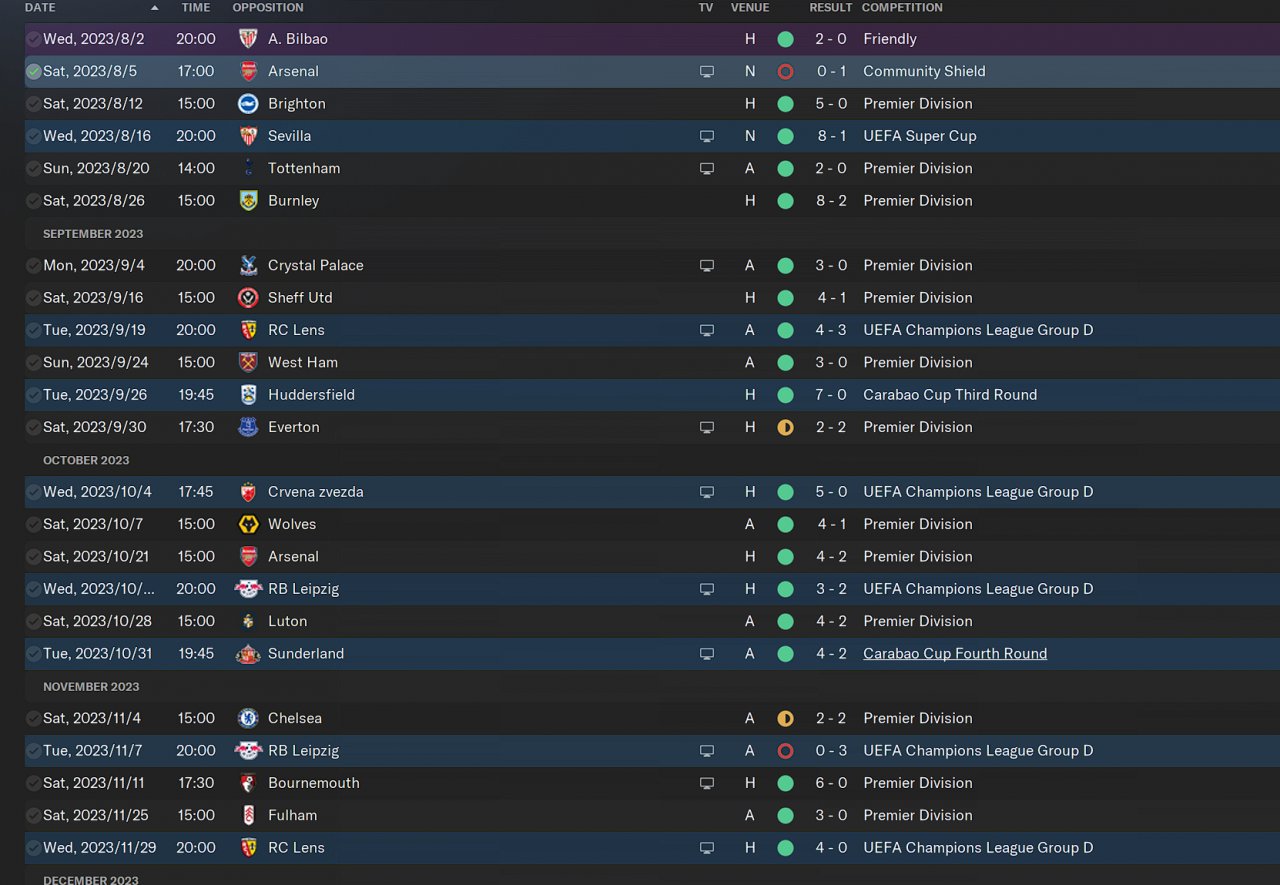Click the Tottenham club badge
Screen dimensions: 1280x885
248,168
